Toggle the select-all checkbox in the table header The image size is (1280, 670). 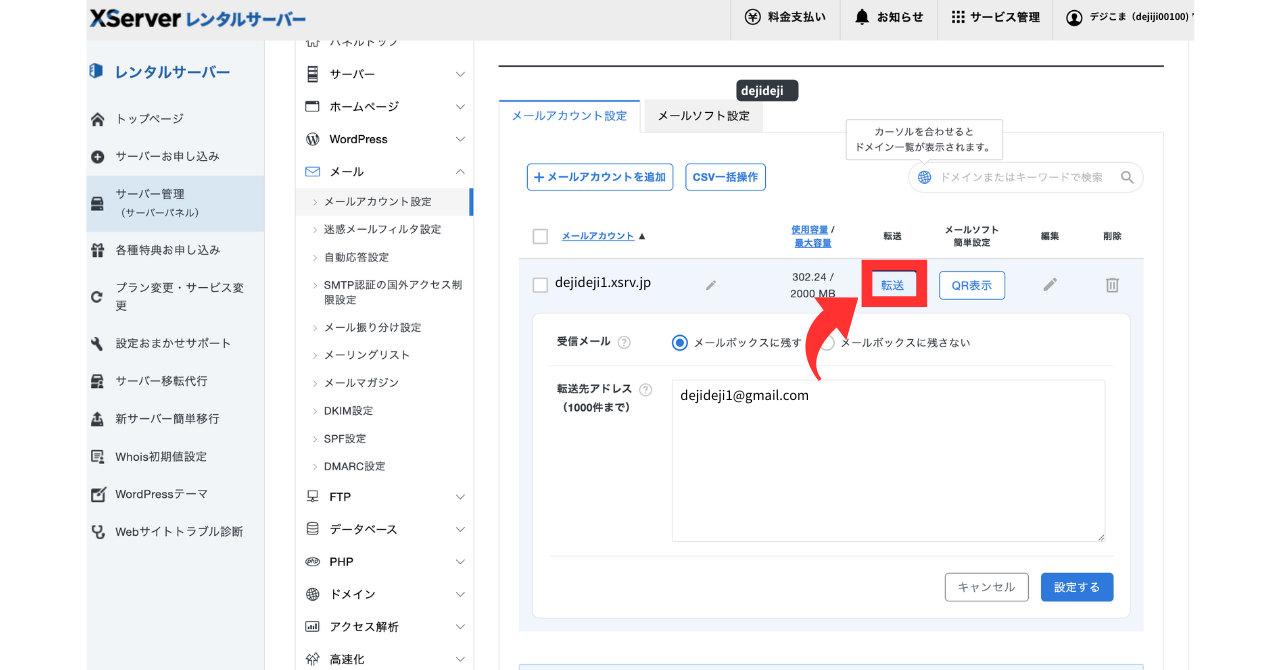pyautogui.click(x=540, y=236)
